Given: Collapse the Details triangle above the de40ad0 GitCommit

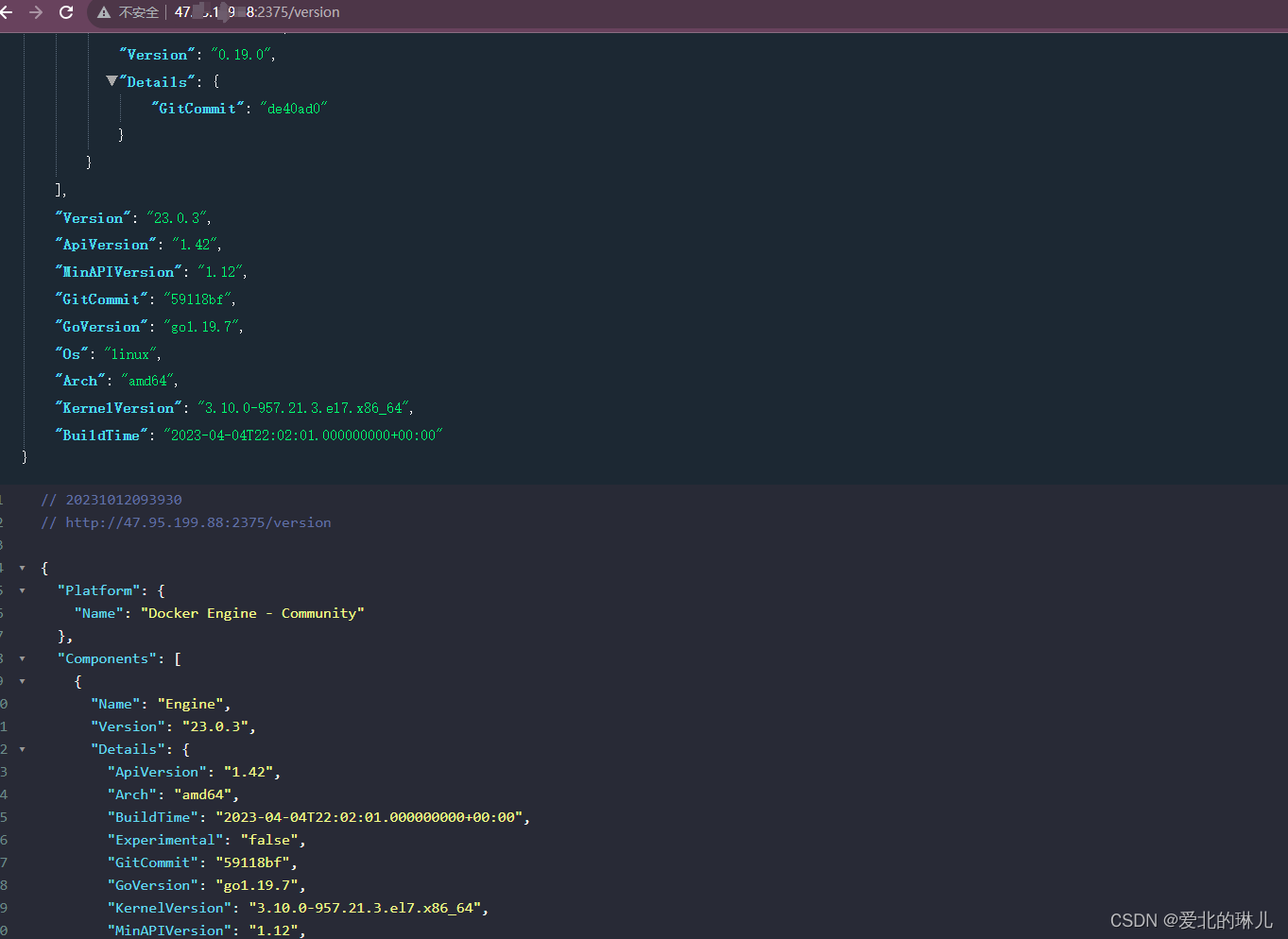Looking at the screenshot, I should pos(112,81).
